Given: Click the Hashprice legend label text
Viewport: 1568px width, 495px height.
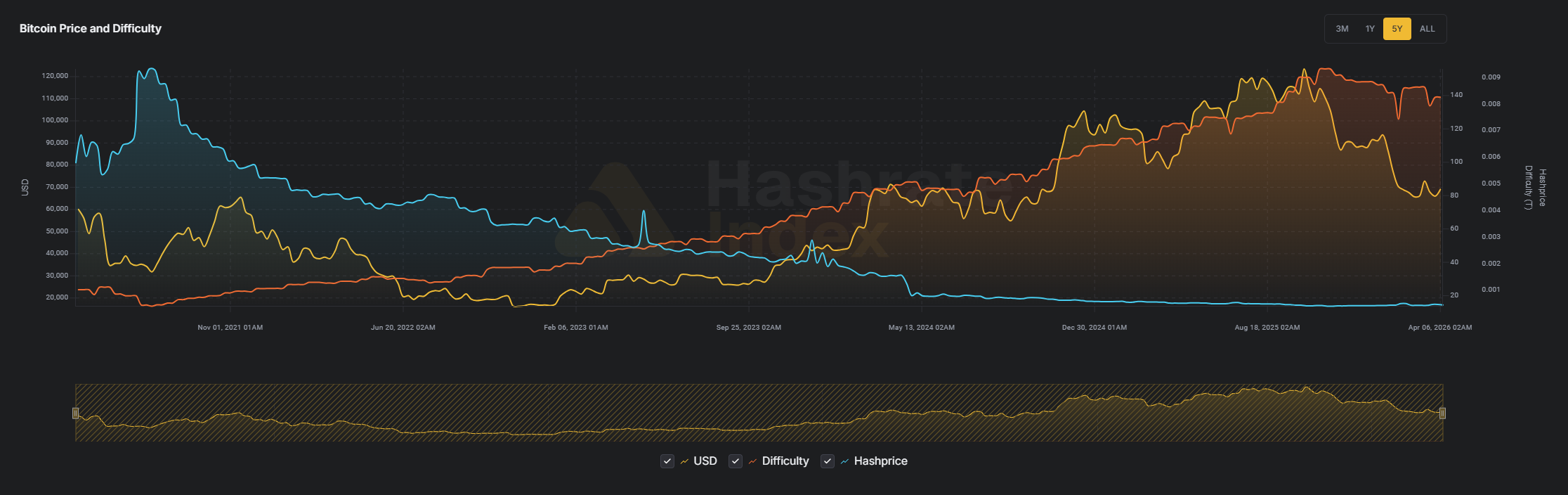Looking at the screenshot, I should tap(880, 461).
